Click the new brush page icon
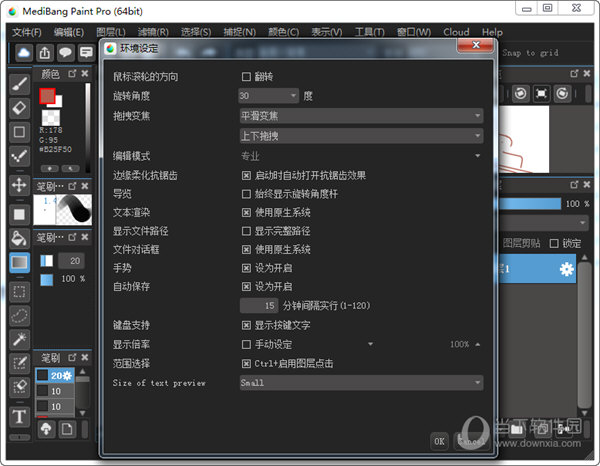Viewport: 600px width, 466px height. [67, 429]
